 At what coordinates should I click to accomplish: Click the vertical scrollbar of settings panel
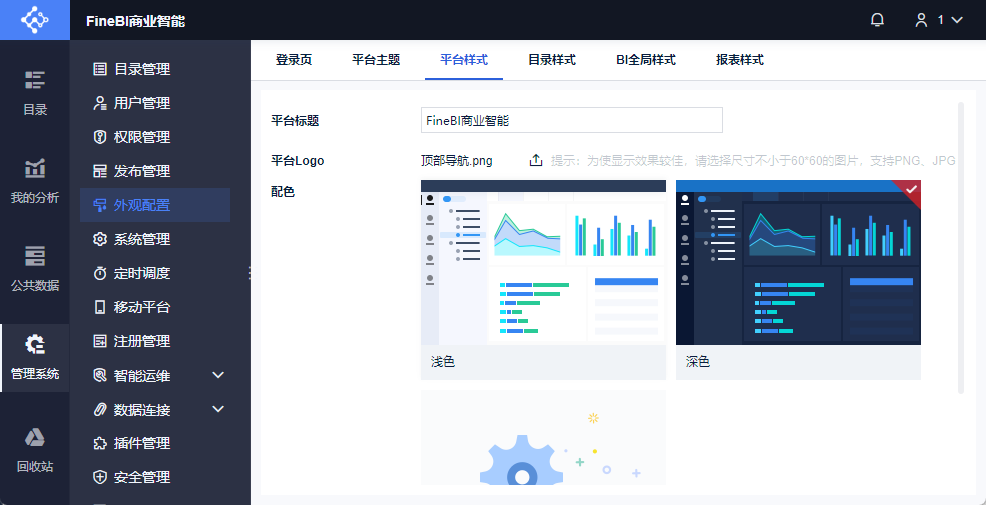pos(960,248)
